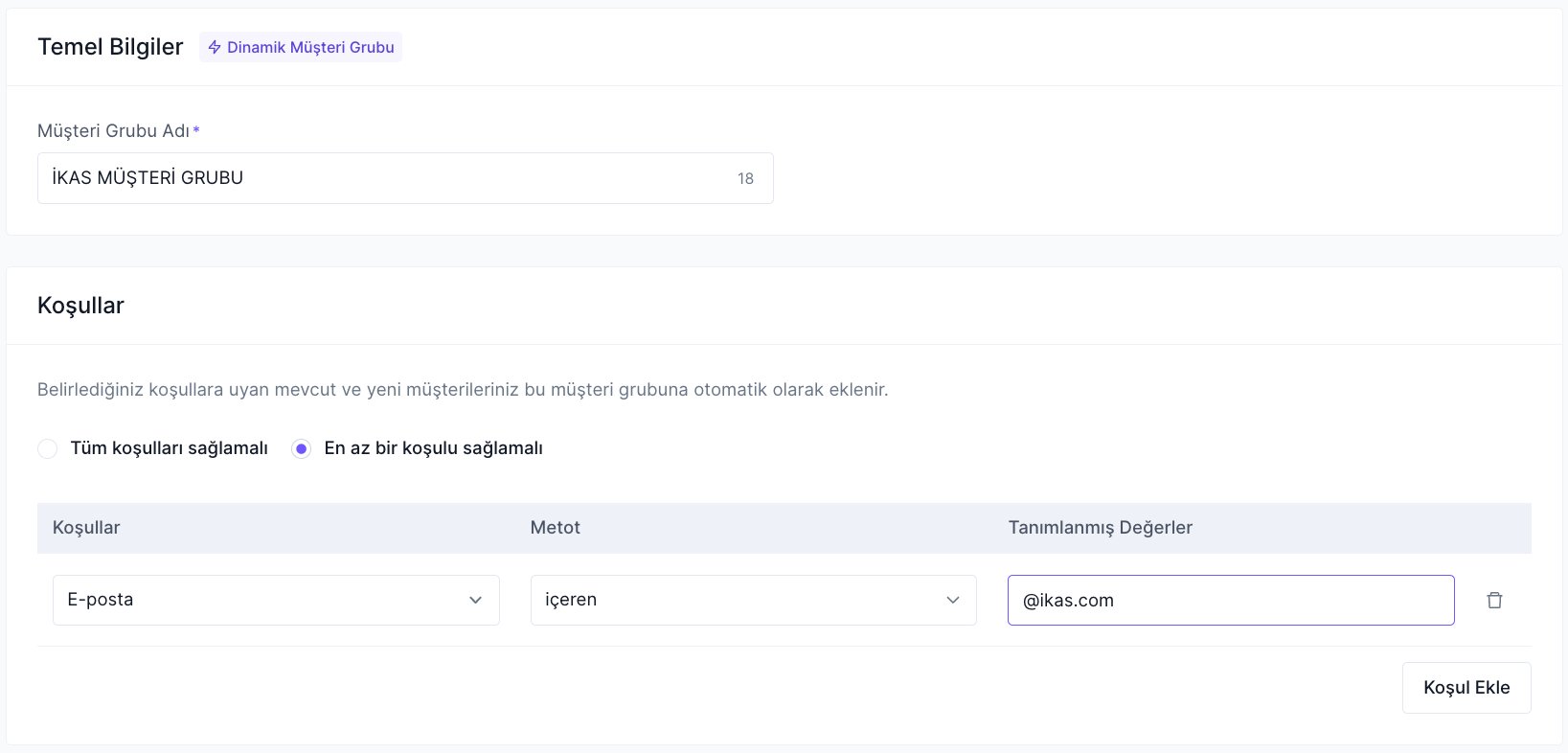
Task: Click the chevron arrow in E-posta dropdown
Action: point(475,601)
